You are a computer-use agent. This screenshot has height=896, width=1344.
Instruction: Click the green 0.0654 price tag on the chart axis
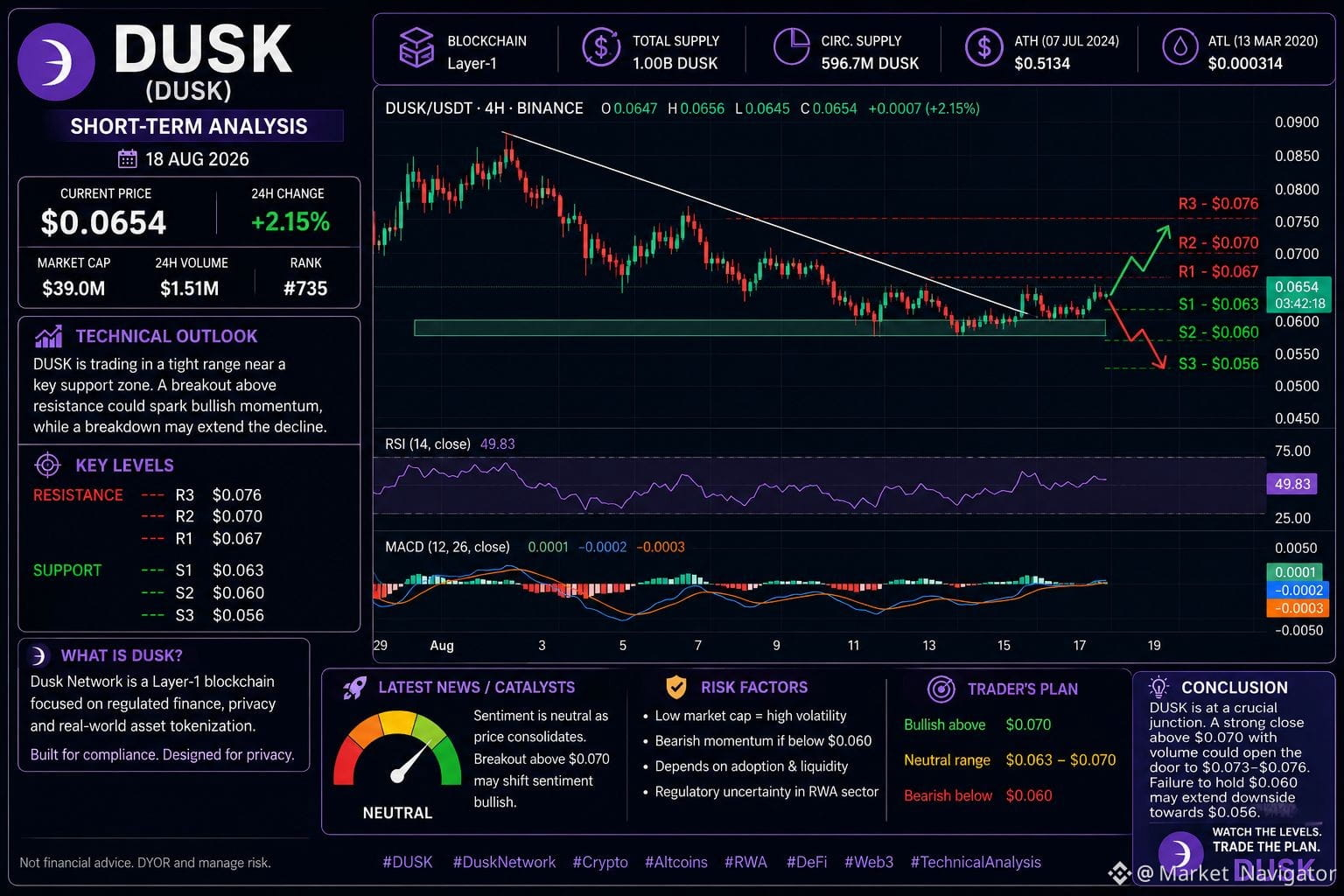pos(1298,295)
